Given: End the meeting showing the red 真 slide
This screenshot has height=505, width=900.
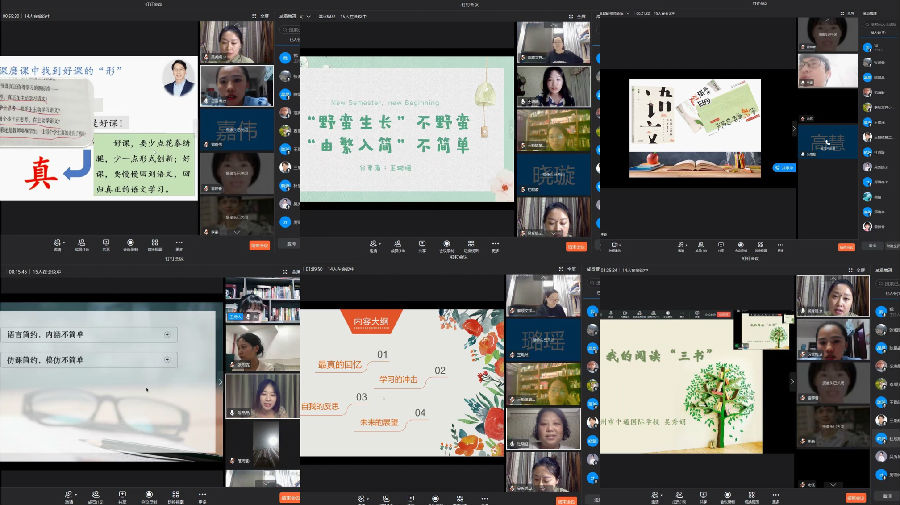Looking at the screenshot, I should point(260,244).
